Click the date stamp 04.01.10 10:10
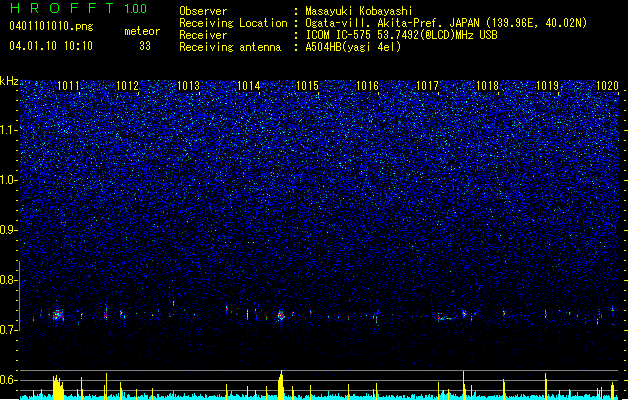 pos(51,46)
